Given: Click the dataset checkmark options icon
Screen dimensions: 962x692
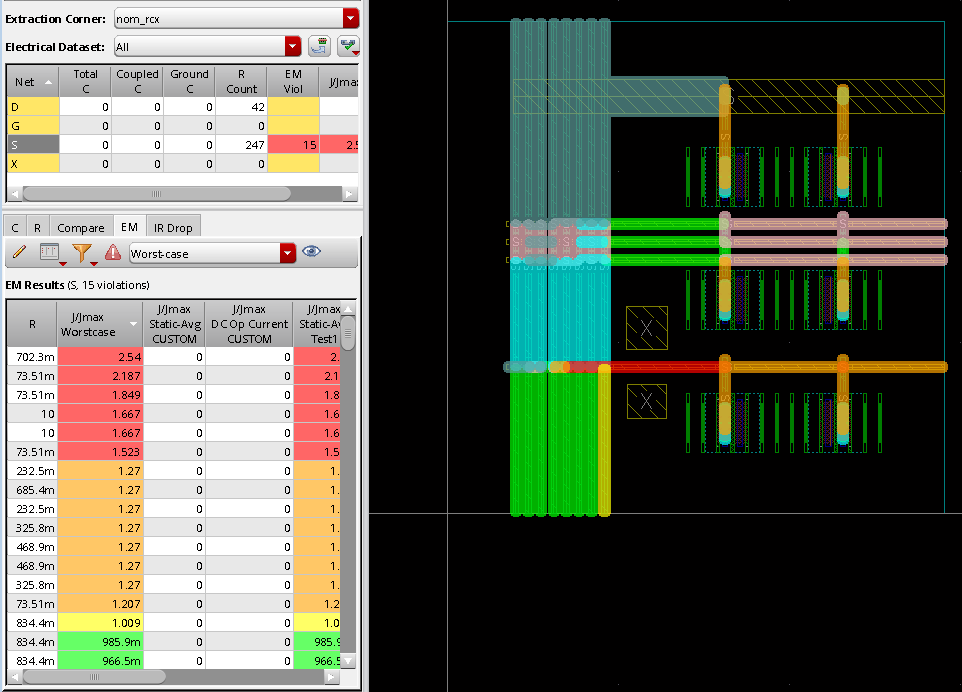Looking at the screenshot, I should tap(348, 46).
